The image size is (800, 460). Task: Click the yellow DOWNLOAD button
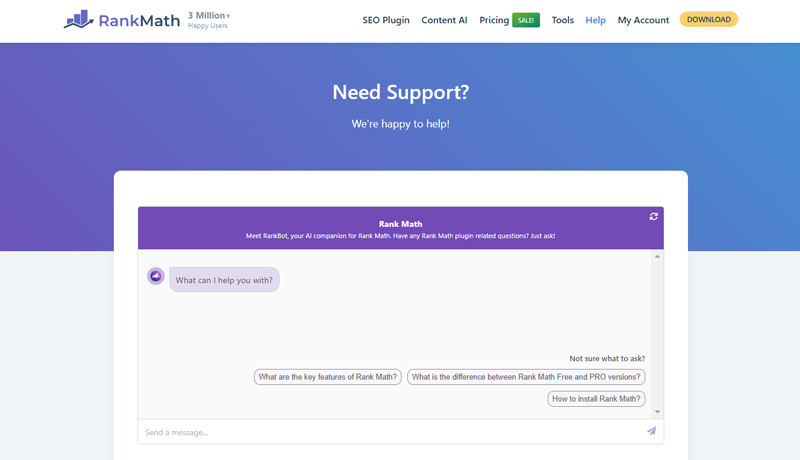pyautogui.click(x=709, y=19)
